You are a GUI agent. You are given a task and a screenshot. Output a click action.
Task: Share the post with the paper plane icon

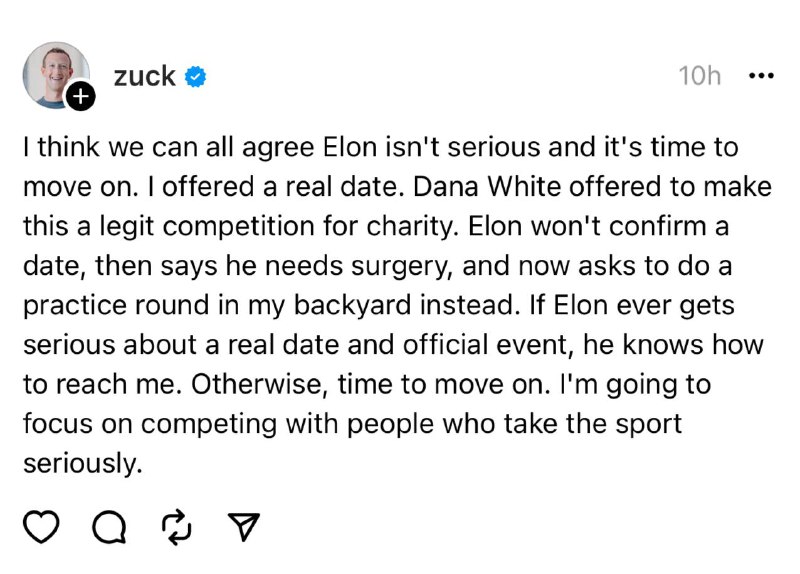pos(244,525)
